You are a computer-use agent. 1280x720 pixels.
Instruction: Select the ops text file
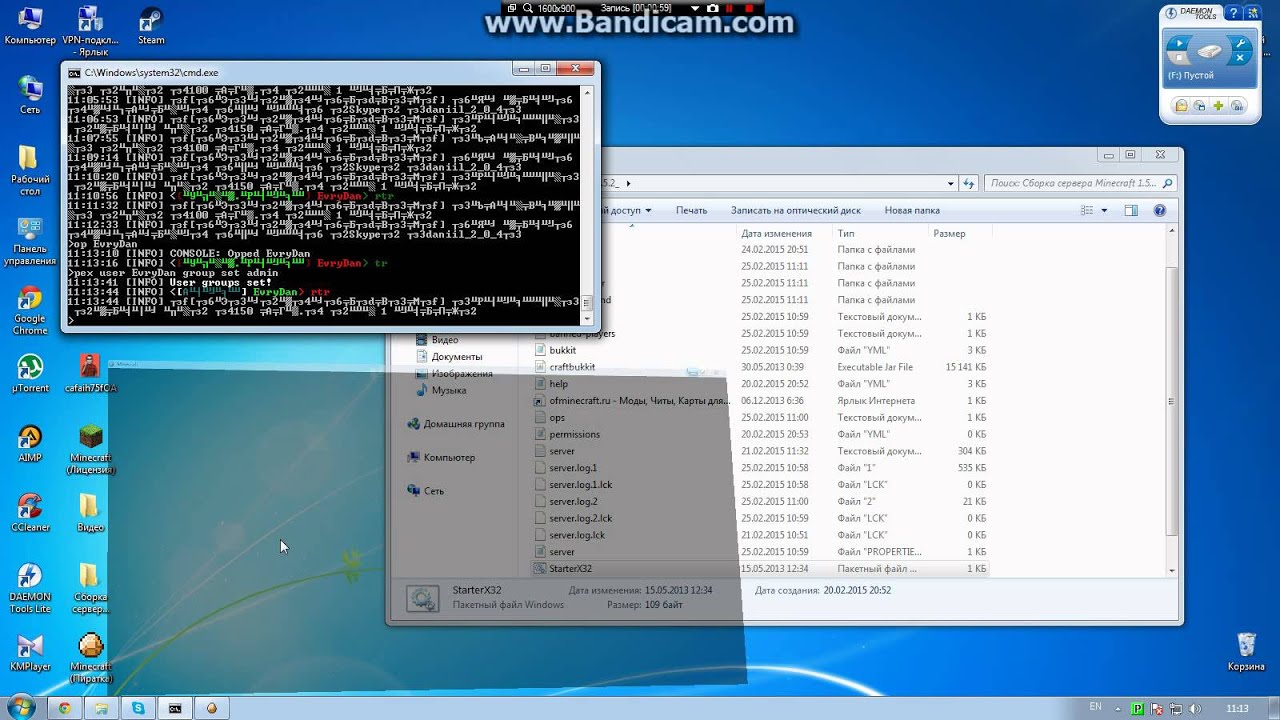557,418
